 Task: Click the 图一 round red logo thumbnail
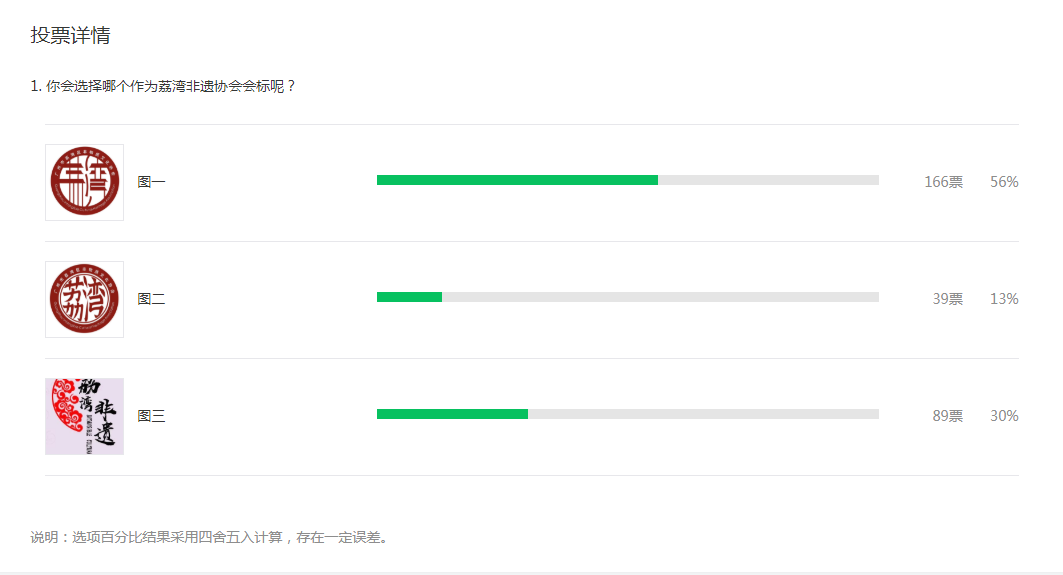pyautogui.click(x=84, y=182)
